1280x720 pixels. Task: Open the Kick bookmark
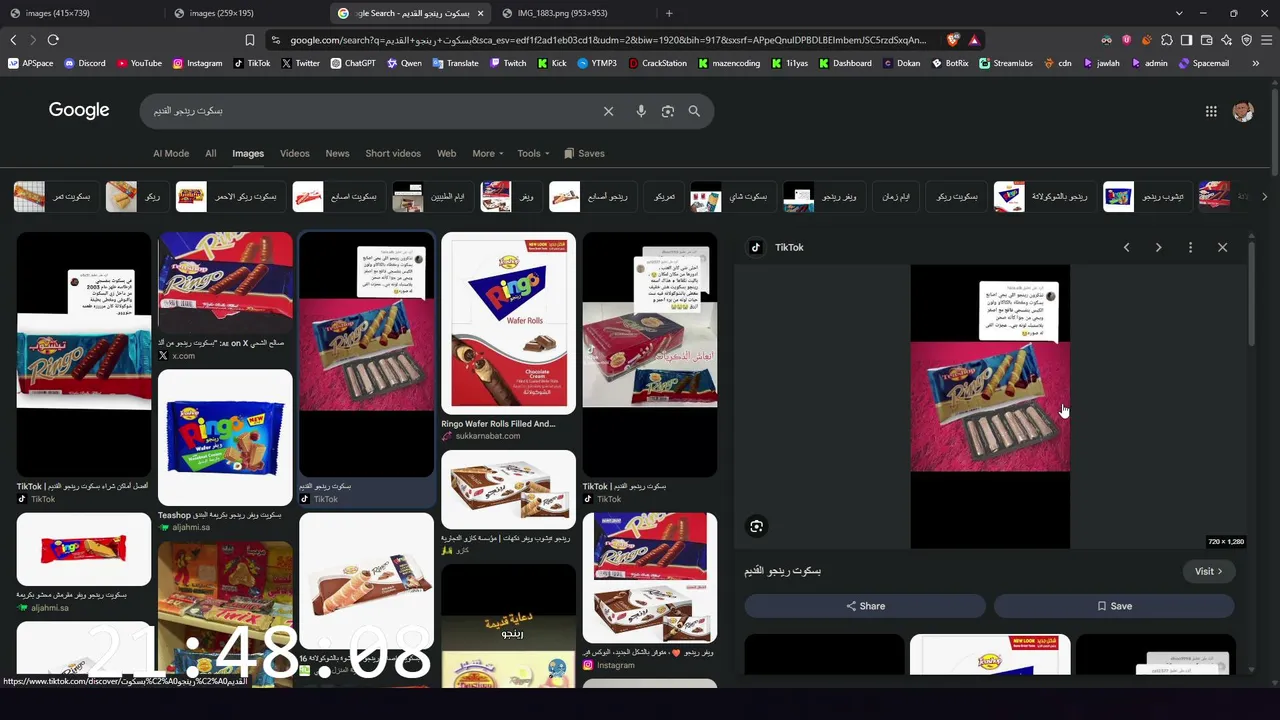[552, 63]
